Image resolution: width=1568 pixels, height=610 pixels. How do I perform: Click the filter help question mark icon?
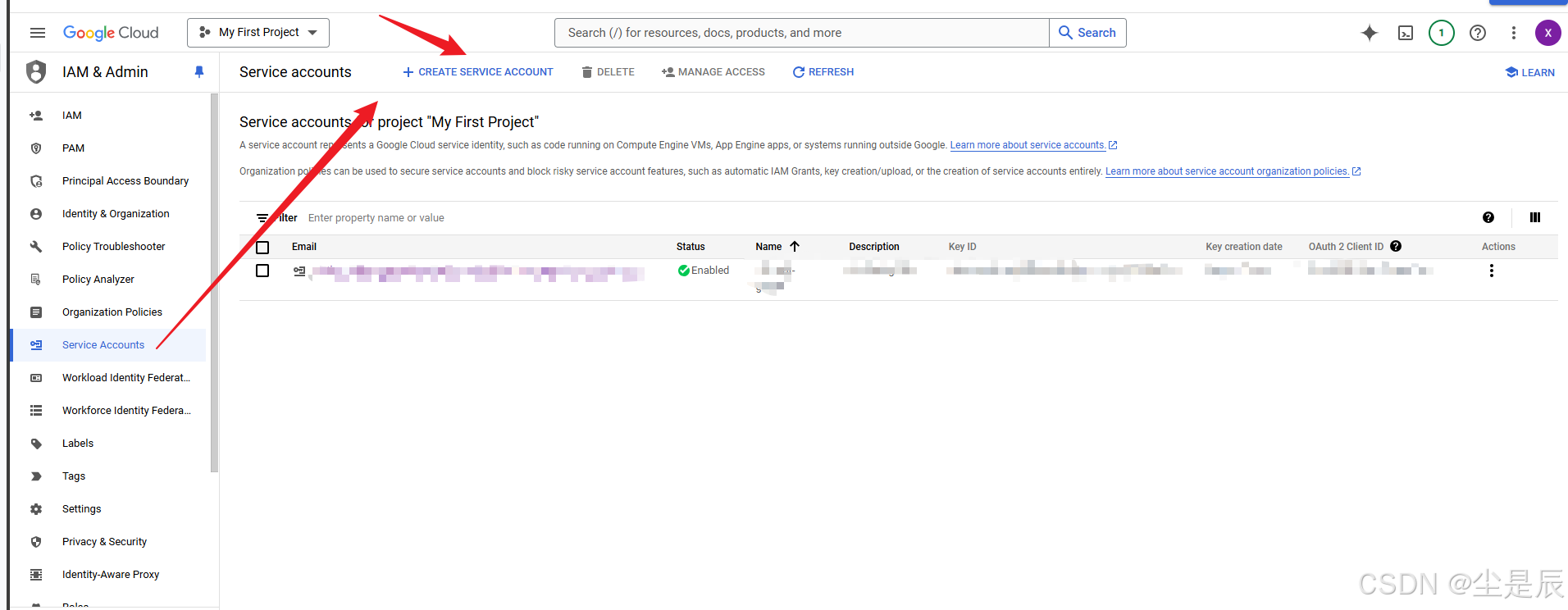[x=1488, y=217]
